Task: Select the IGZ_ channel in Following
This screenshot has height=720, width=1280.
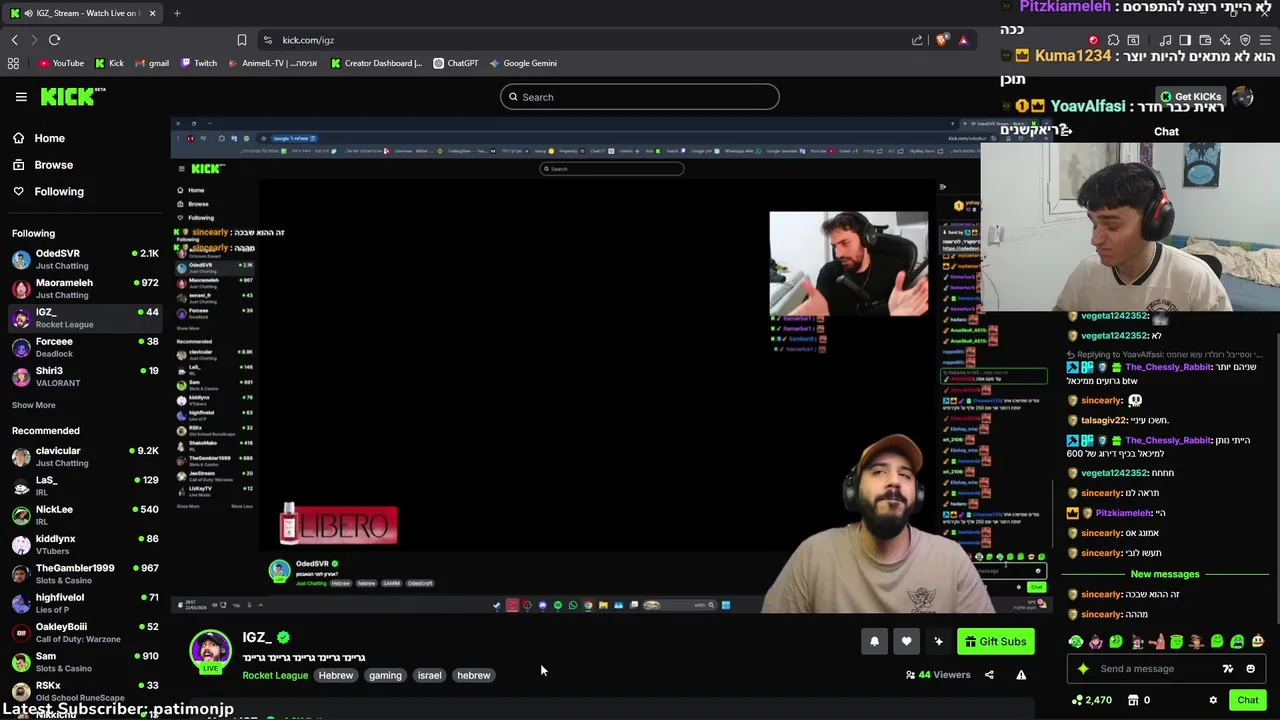Action: point(85,318)
